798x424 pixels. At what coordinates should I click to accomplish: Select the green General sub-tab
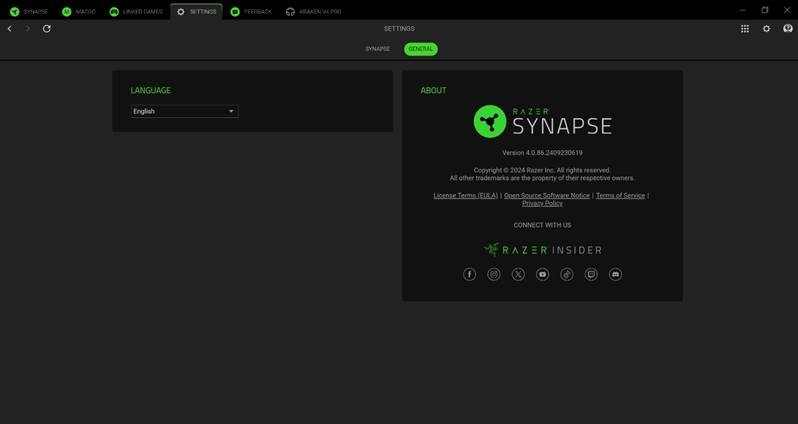421,49
